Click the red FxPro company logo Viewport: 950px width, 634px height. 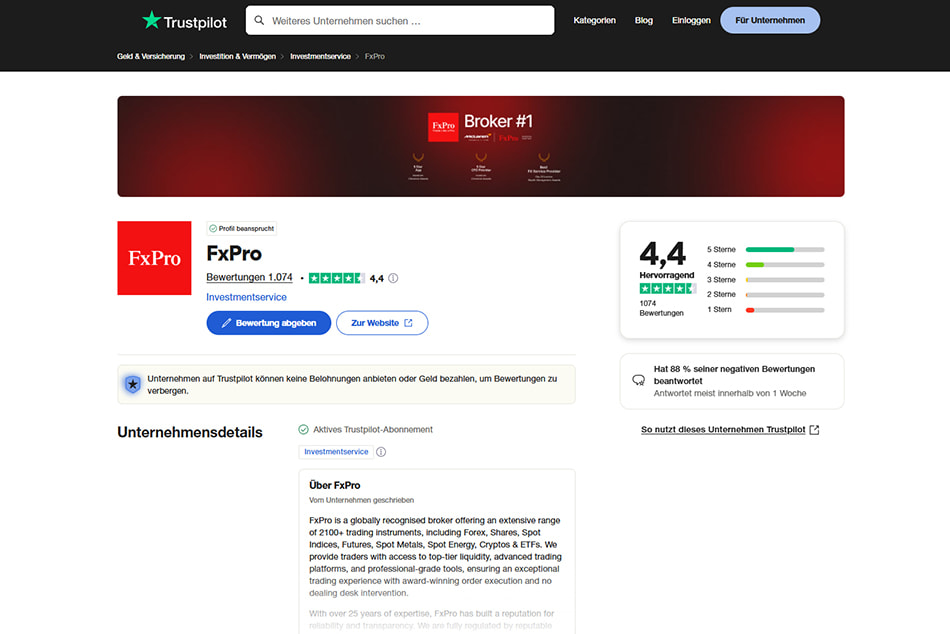click(x=154, y=258)
